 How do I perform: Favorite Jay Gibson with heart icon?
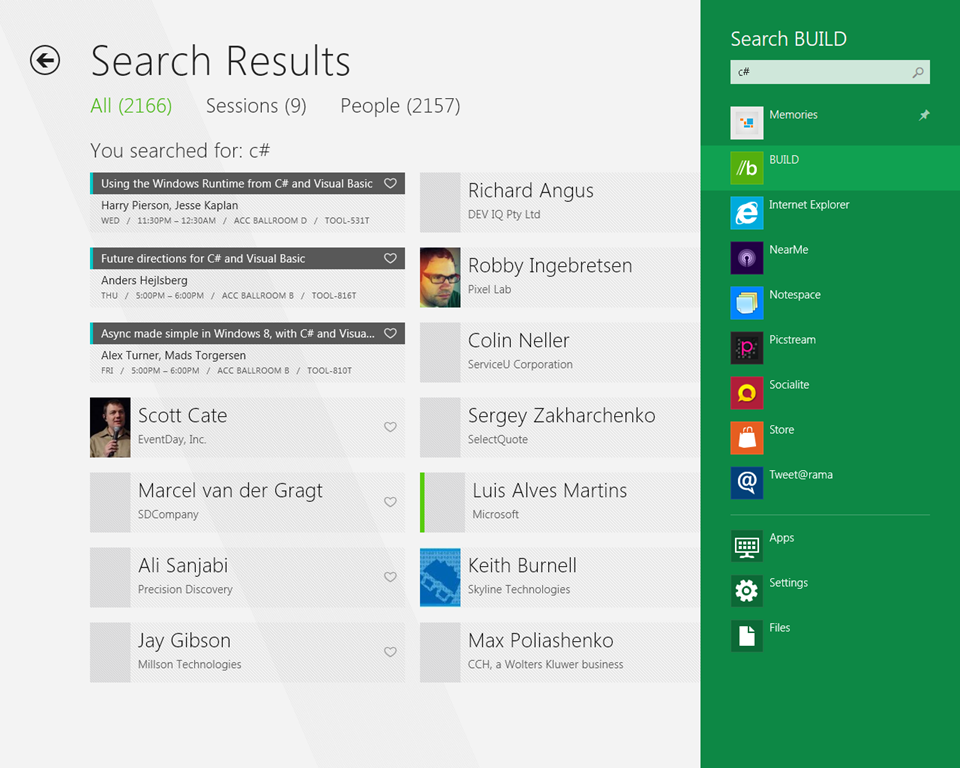390,652
